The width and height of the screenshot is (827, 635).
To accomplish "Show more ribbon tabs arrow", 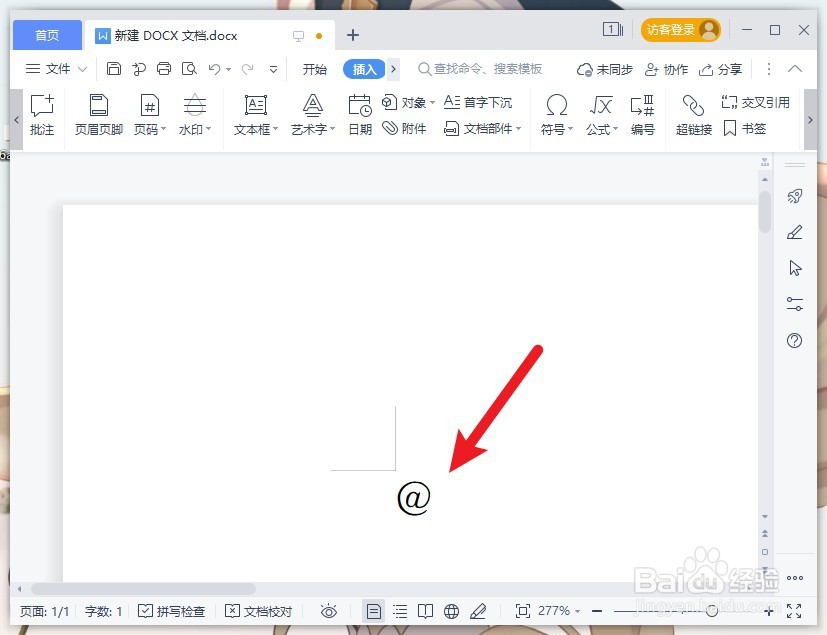I will (393, 69).
